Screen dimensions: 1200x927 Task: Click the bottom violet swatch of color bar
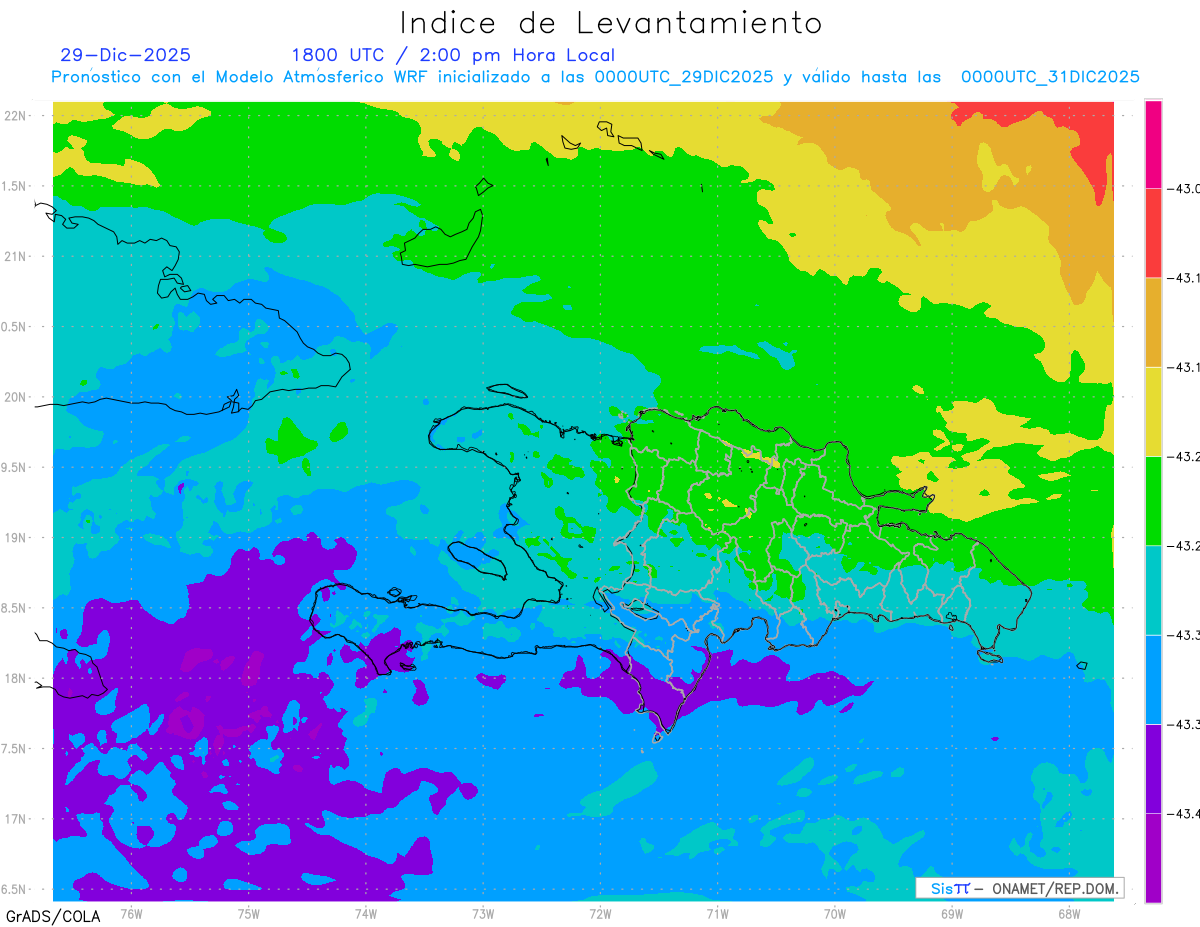coord(1153,857)
